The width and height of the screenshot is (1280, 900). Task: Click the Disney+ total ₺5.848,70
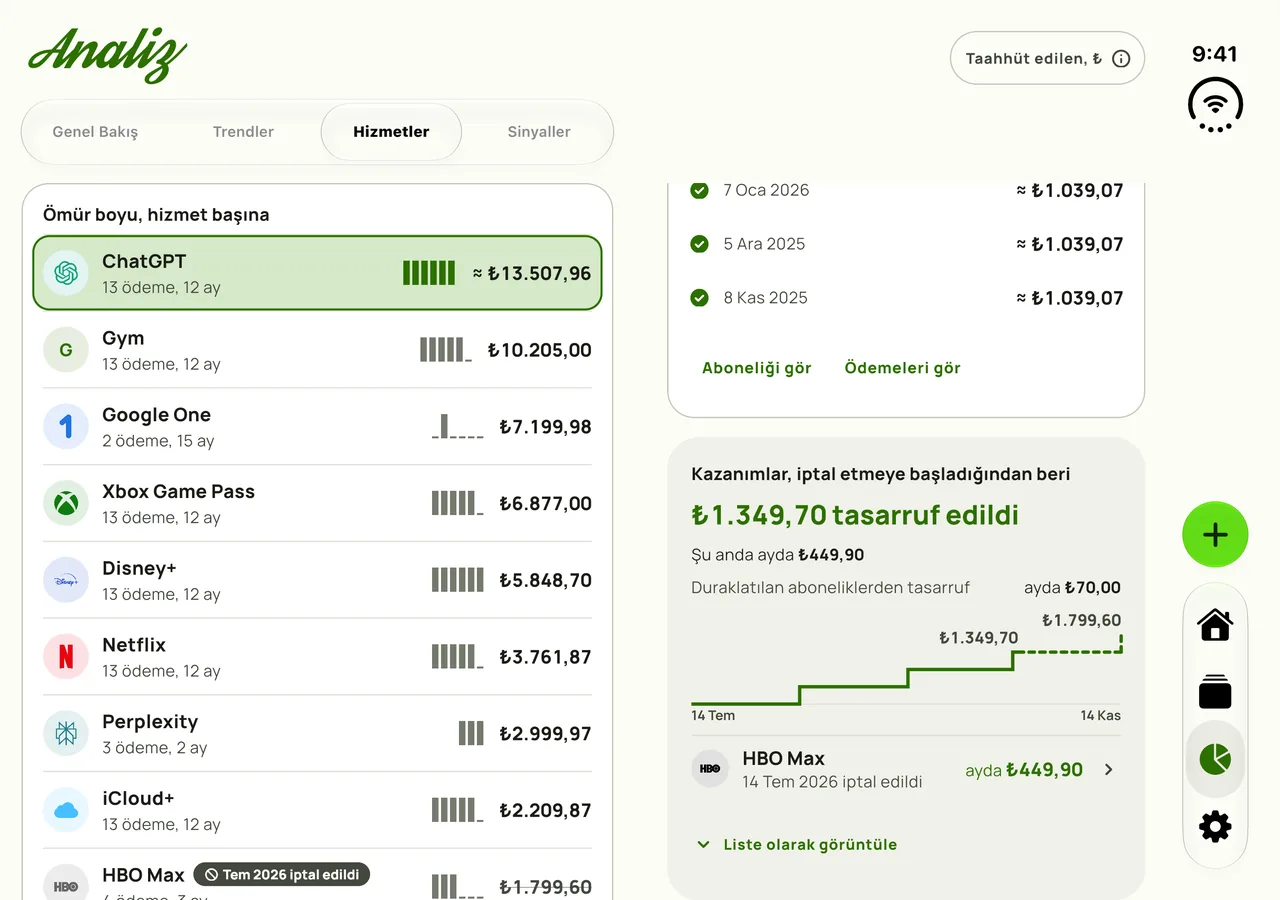(x=545, y=580)
